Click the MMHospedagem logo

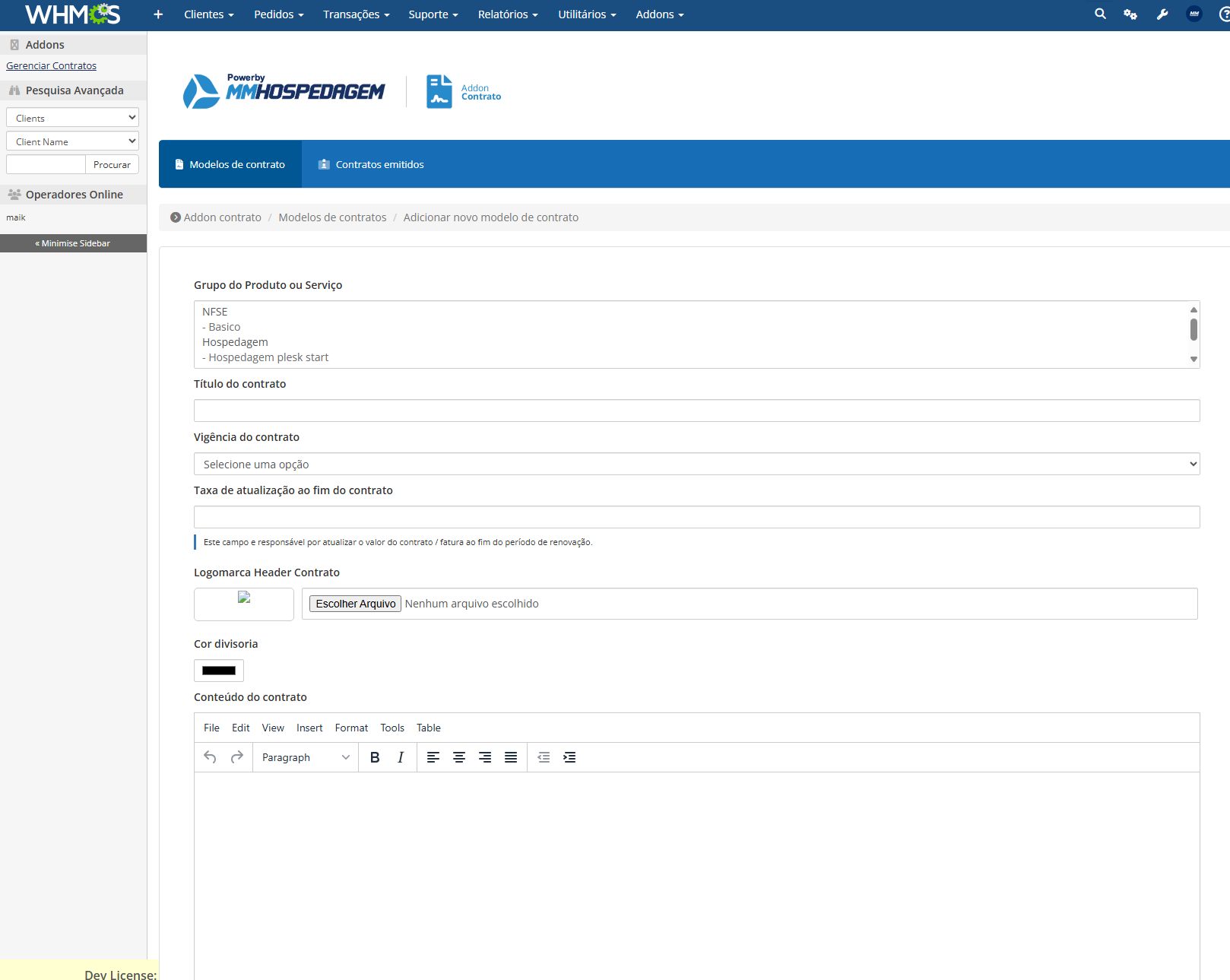point(284,91)
